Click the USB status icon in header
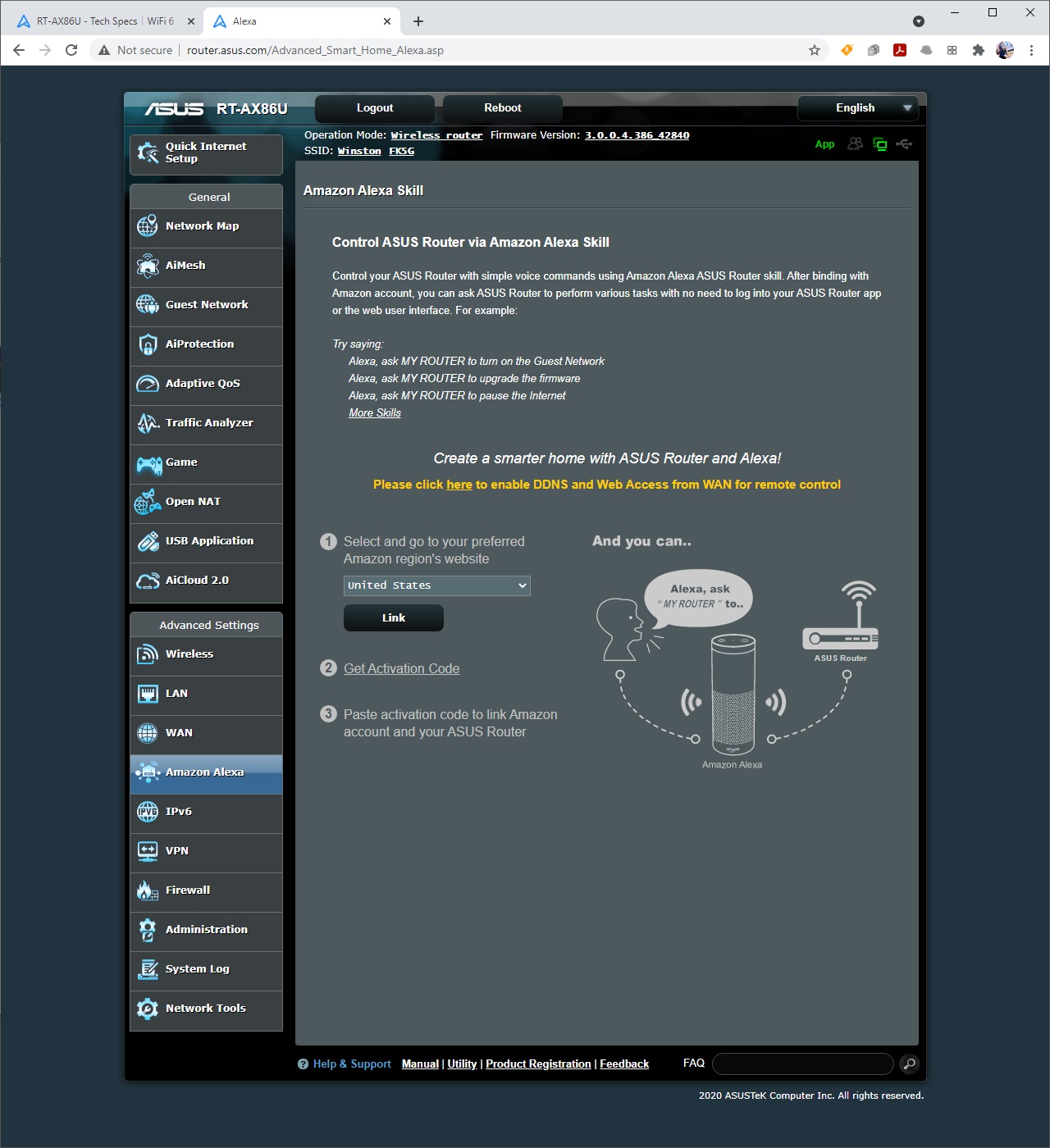The height and width of the screenshot is (1148, 1050). (x=904, y=144)
